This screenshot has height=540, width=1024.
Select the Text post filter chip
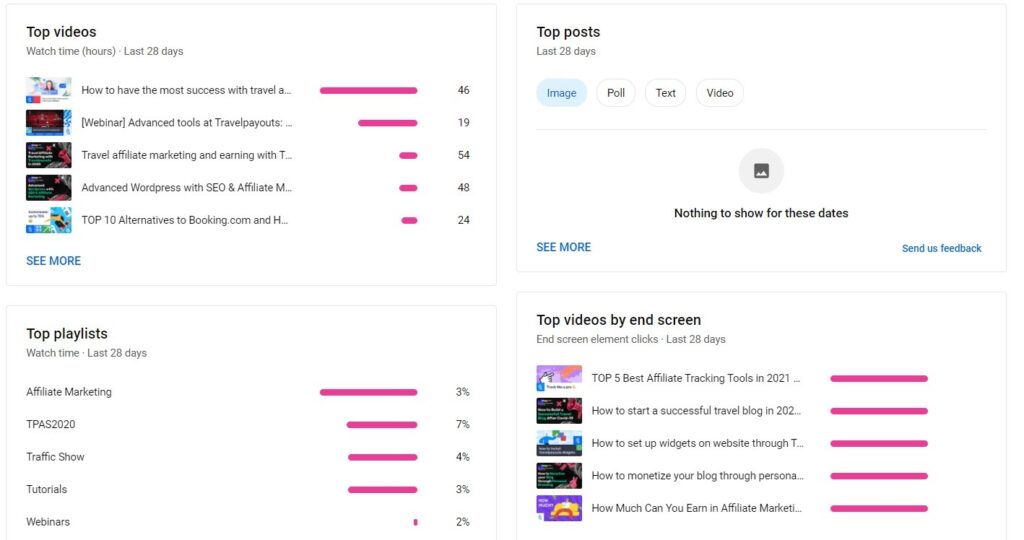[x=665, y=93]
